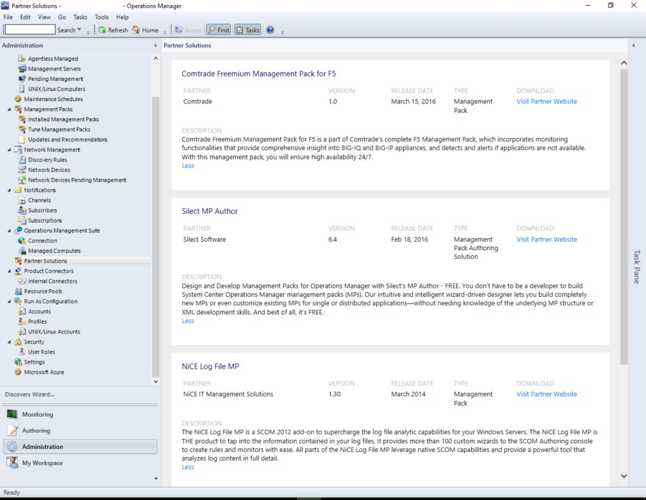Open the Monitoring workspace icon

coord(12,414)
